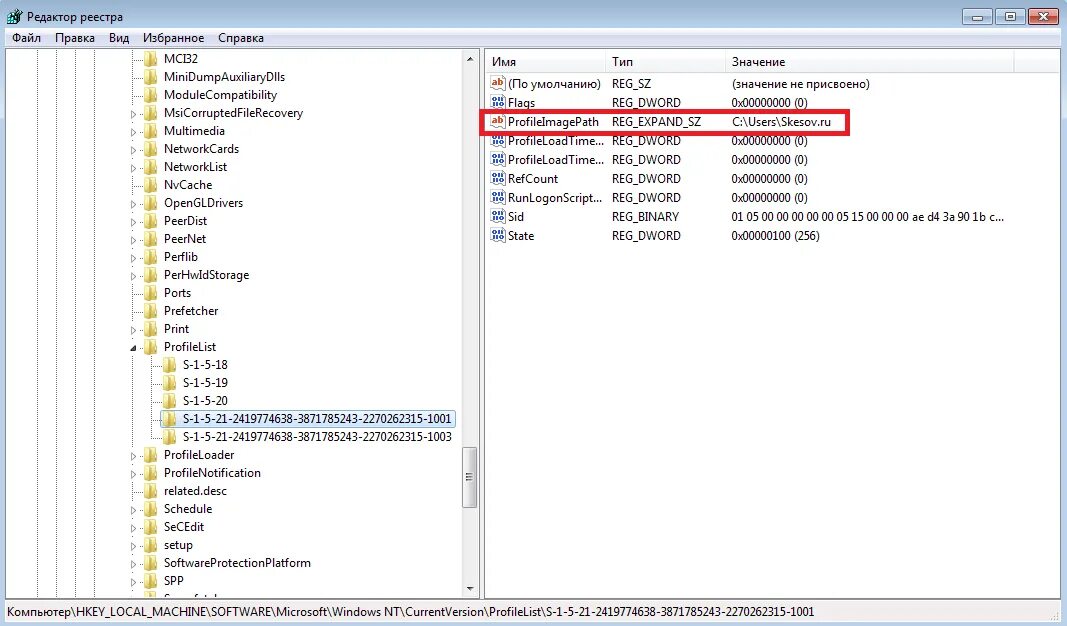Click the Prefetcher folder icon
Screen dimensions: 1067x626
[x=150, y=310]
